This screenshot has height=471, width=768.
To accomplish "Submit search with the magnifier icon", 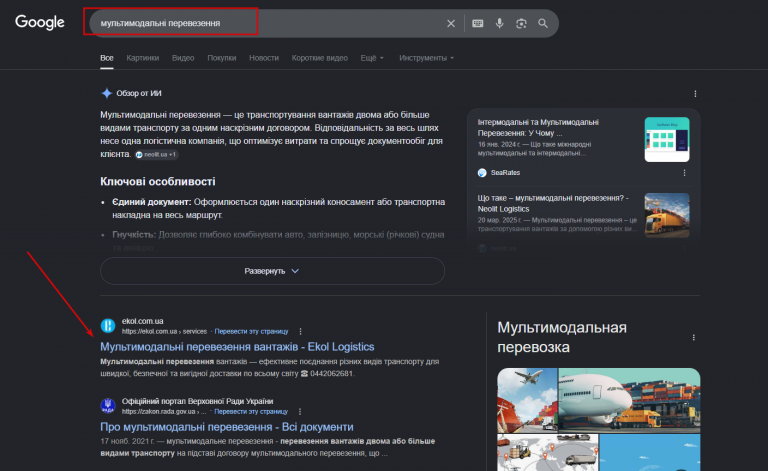I will tap(543, 23).
